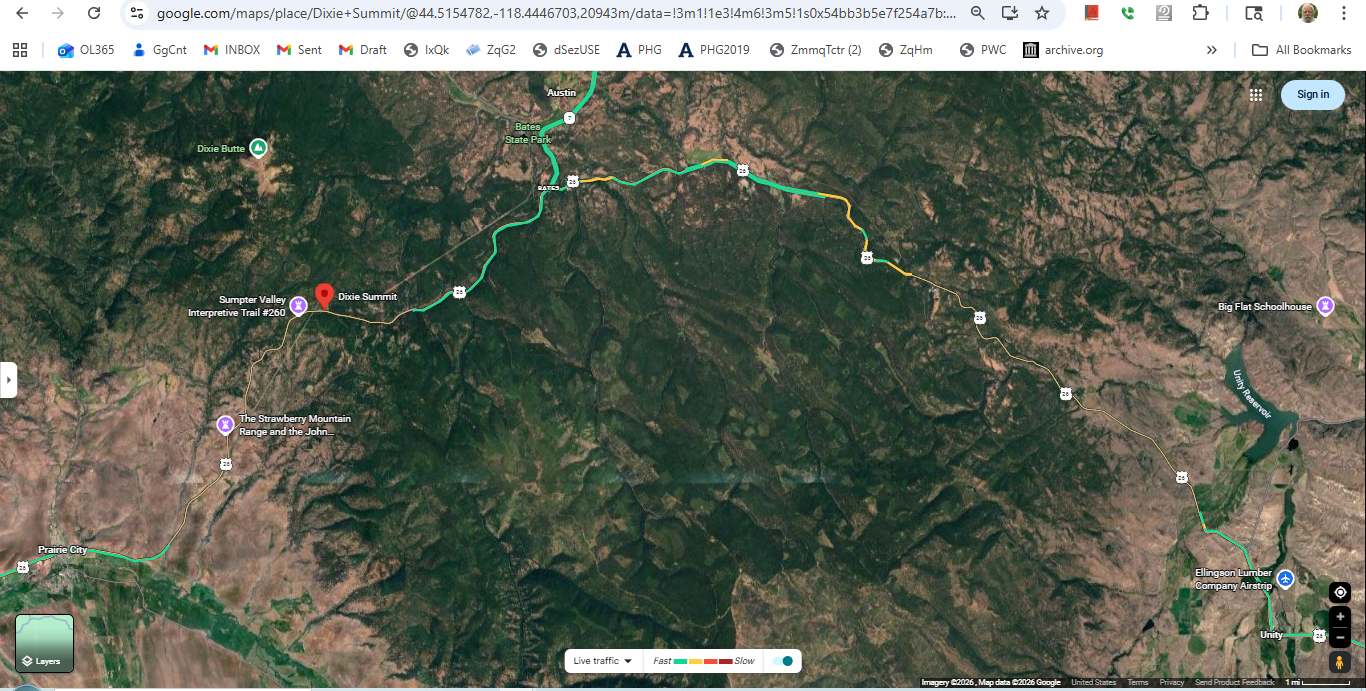Click the Big Flat Schoolhouse landmark marker
The height and width of the screenshot is (691, 1366).
(x=1325, y=306)
